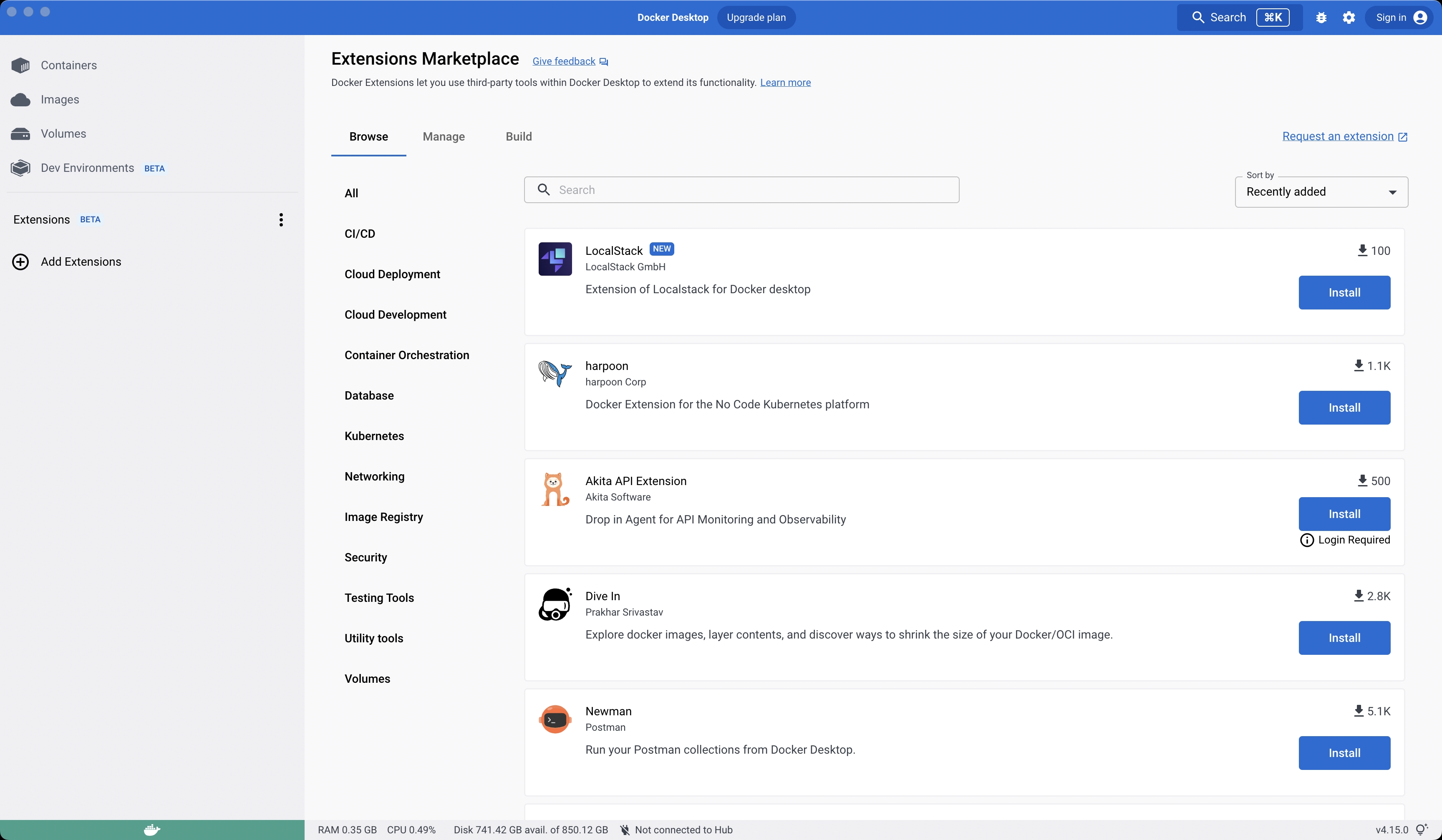Select the Kubernetes category filter
The image size is (1442, 840).
(x=374, y=436)
